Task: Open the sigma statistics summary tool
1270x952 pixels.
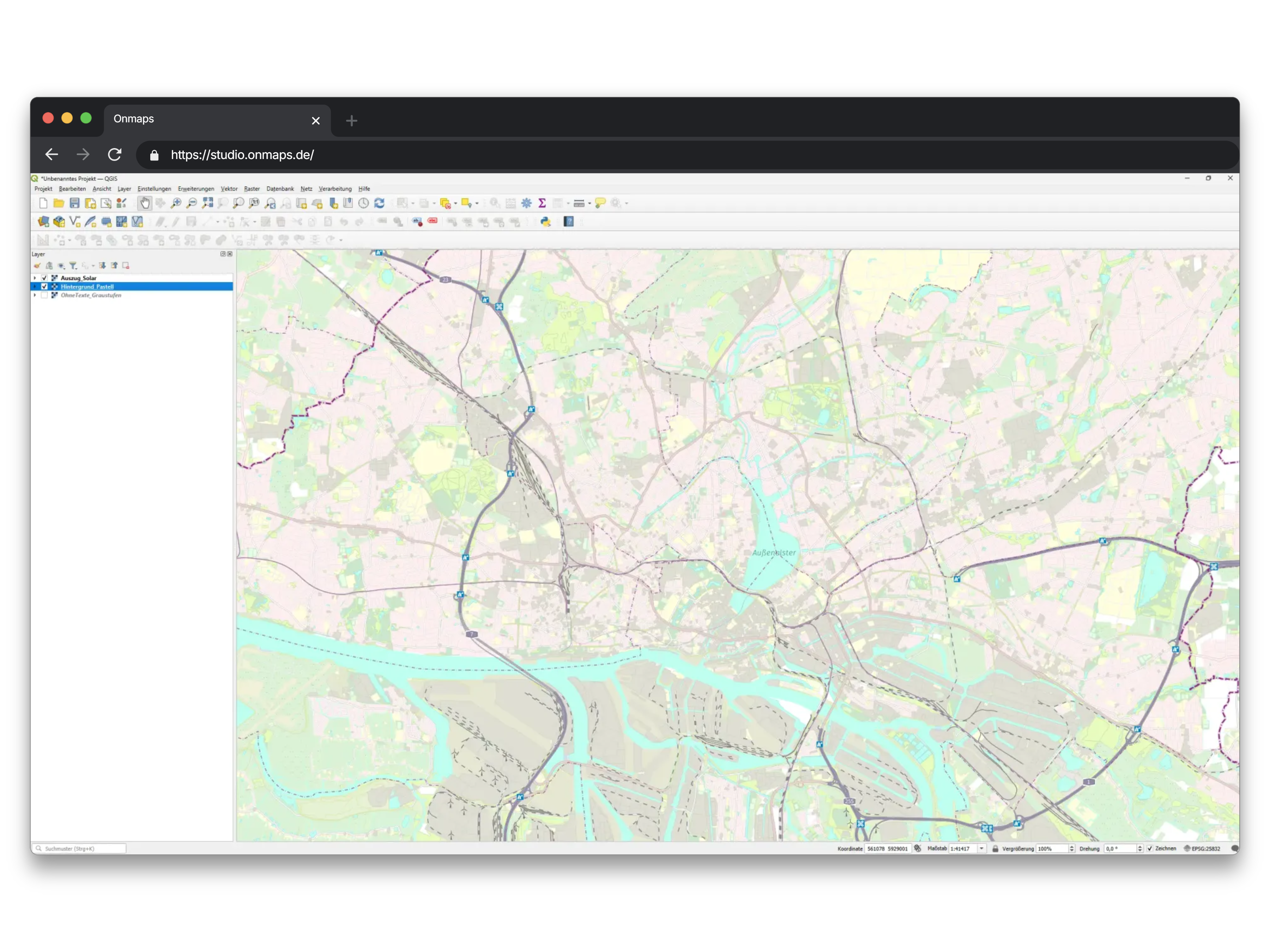Action: click(542, 203)
